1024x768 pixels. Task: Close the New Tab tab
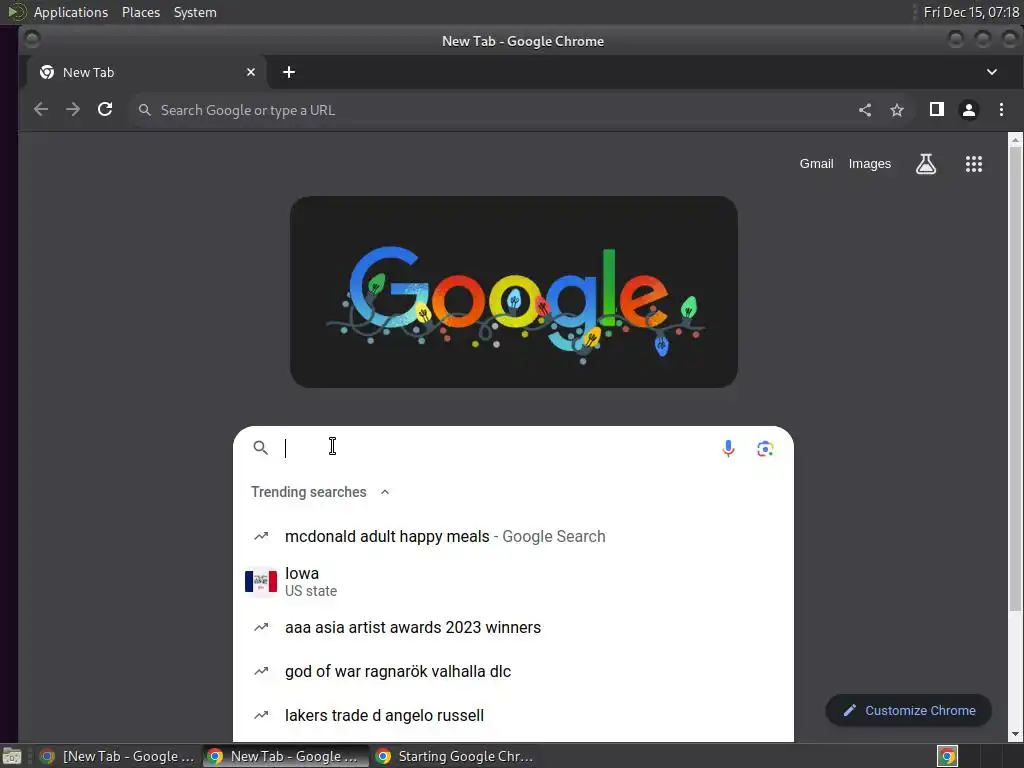(x=251, y=72)
